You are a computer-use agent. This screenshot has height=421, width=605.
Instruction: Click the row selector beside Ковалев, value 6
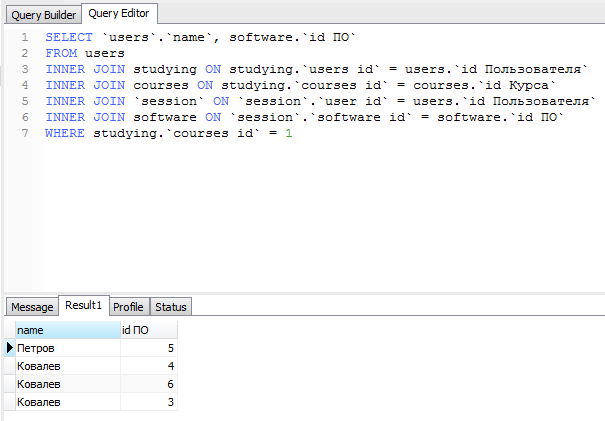(10, 384)
